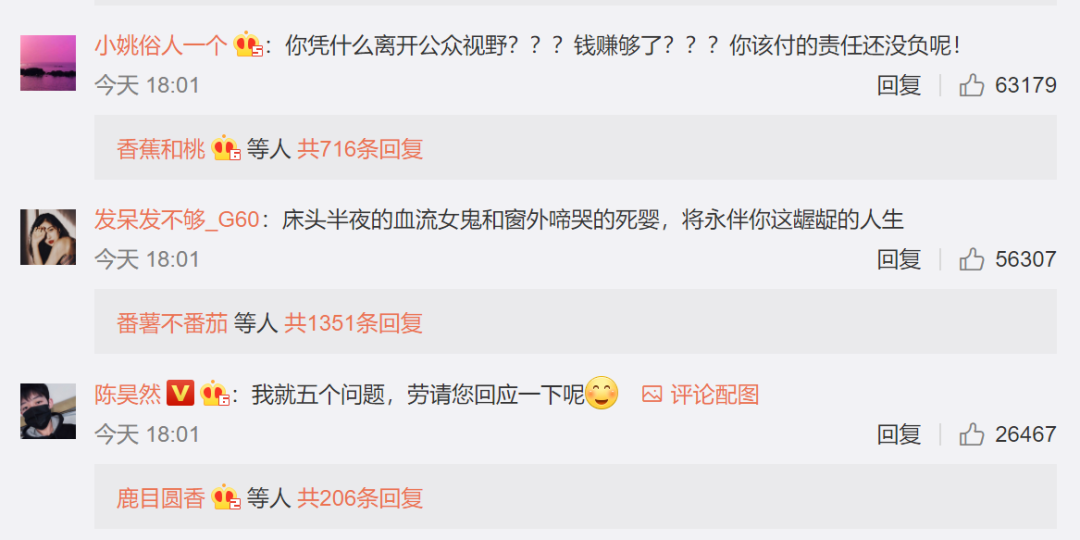The image size is (1080, 540).
Task: Expand 共1351条回复 replies thread
Action: click(x=354, y=323)
